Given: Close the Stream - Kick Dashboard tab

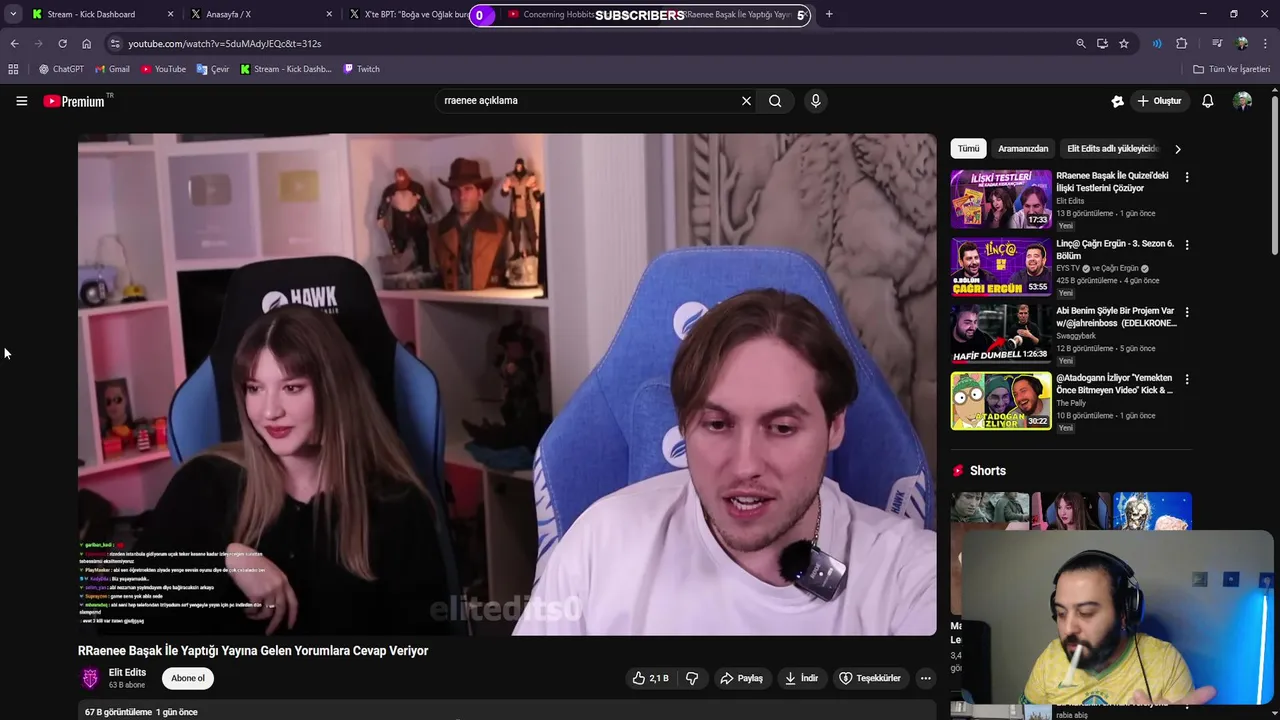Looking at the screenshot, I should pos(170,14).
